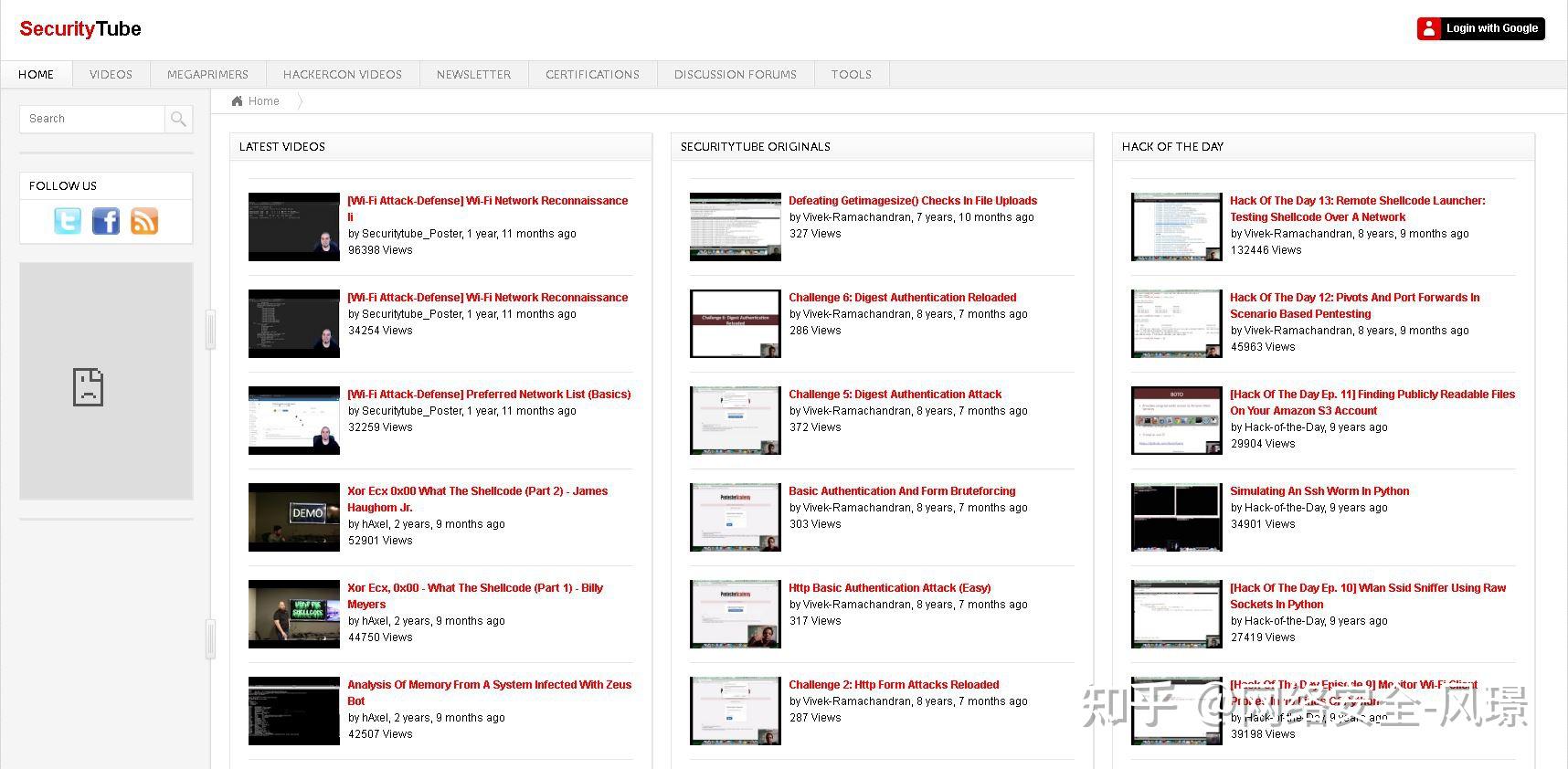The width and height of the screenshot is (1568, 769).
Task: Open Challenge 6: Digest Authentication Reloaded link
Action: point(902,298)
